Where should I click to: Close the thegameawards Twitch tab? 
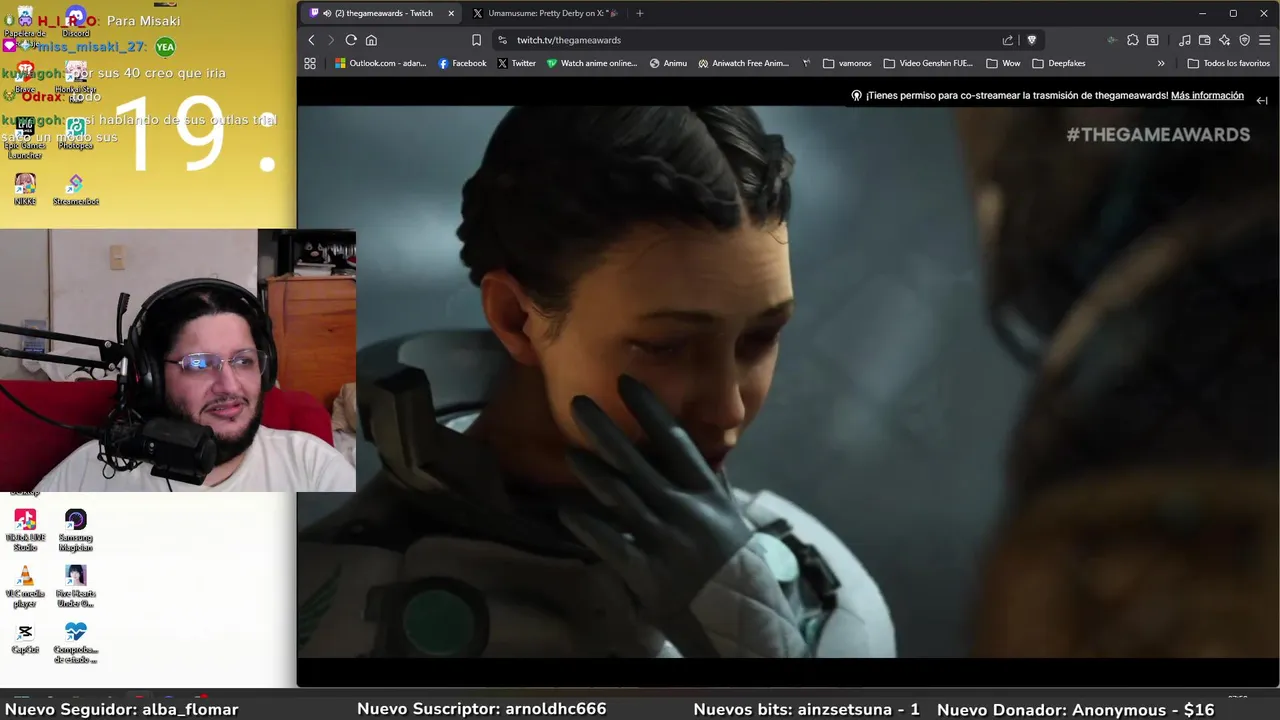pyautogui.click(x=451, y=13)
